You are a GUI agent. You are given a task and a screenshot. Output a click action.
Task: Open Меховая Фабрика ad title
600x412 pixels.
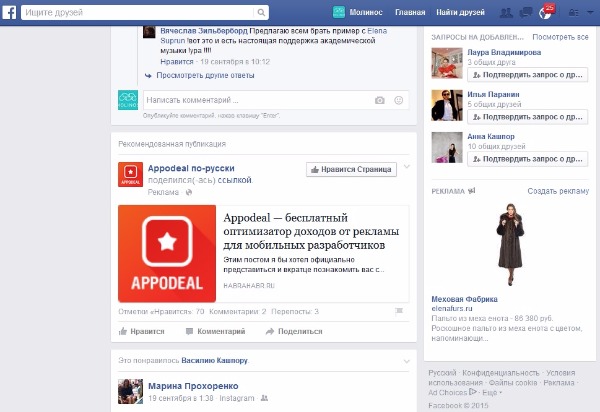[x=464, y=299]
